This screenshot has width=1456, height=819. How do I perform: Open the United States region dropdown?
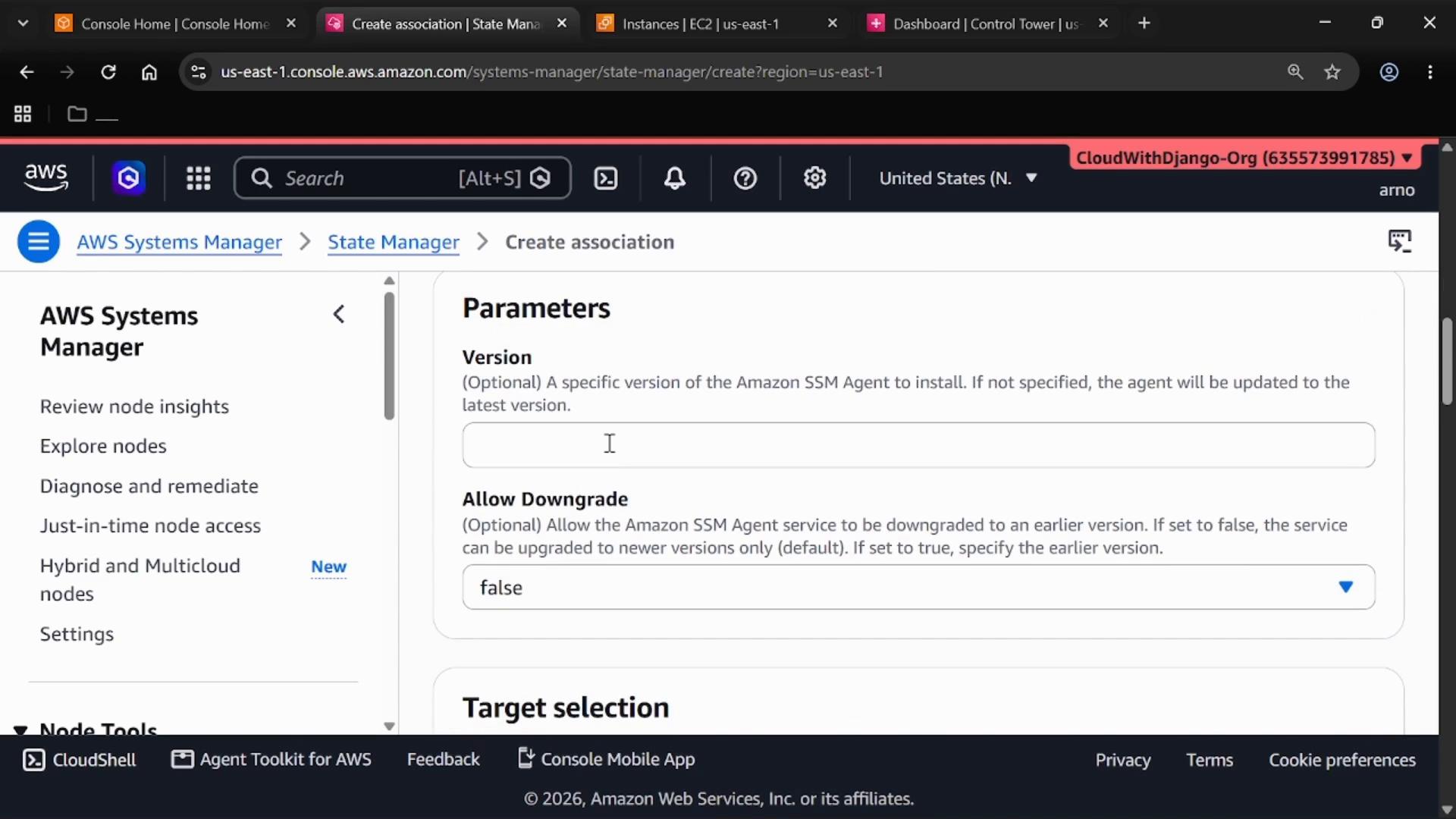958,178
